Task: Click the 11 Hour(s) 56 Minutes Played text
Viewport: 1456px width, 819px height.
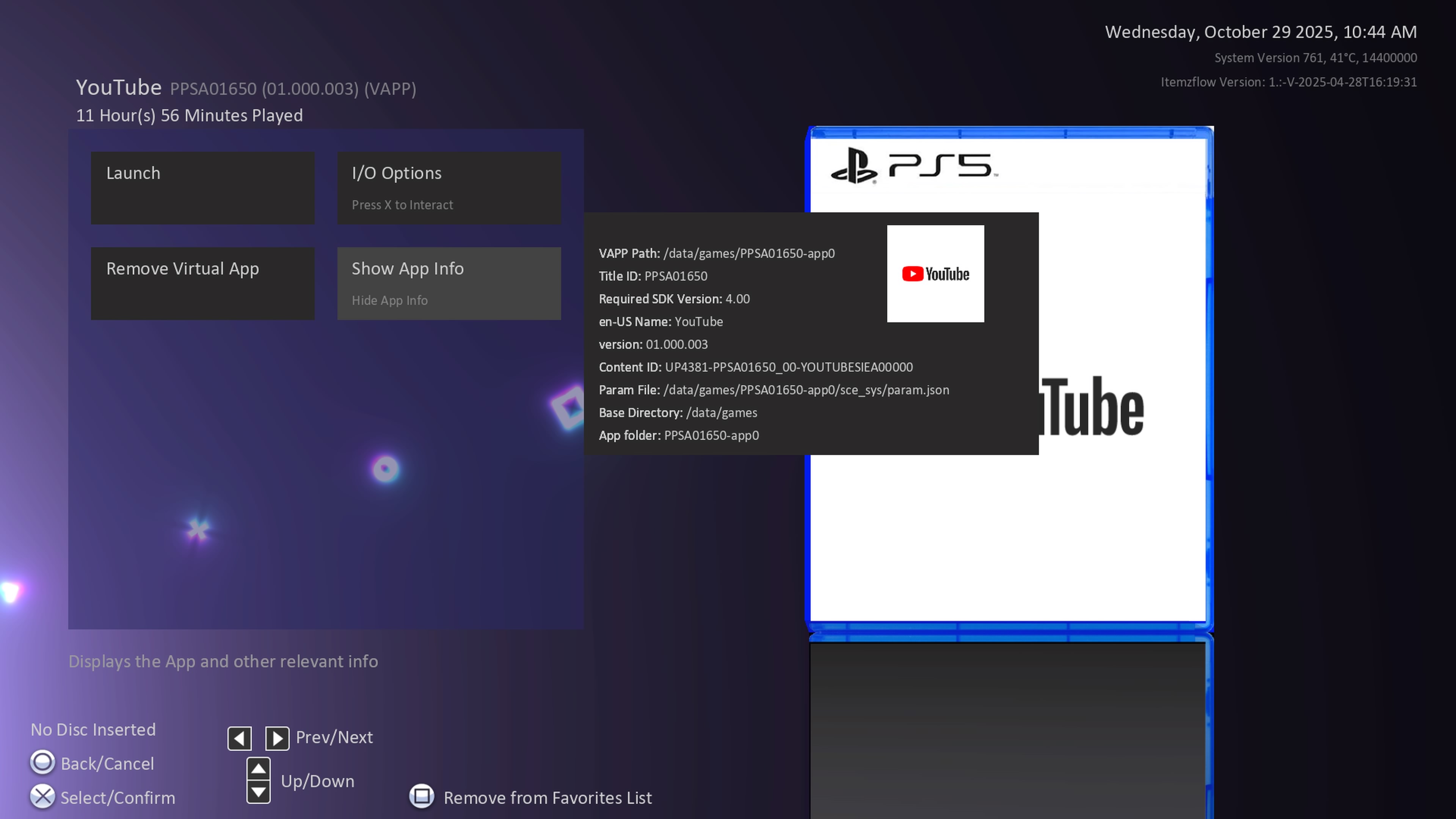Action: (189, 115)
